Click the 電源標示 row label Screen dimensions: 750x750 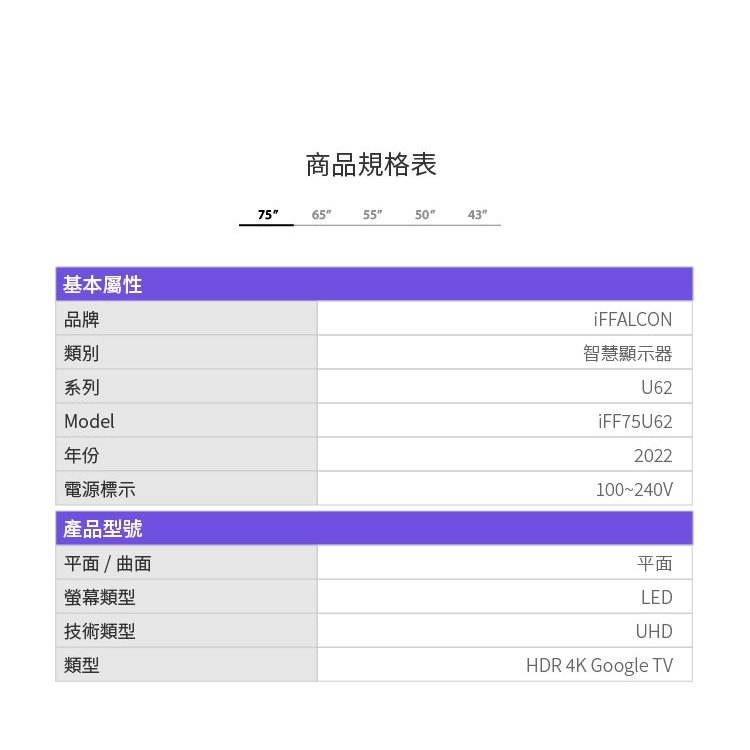click(99, 489)
